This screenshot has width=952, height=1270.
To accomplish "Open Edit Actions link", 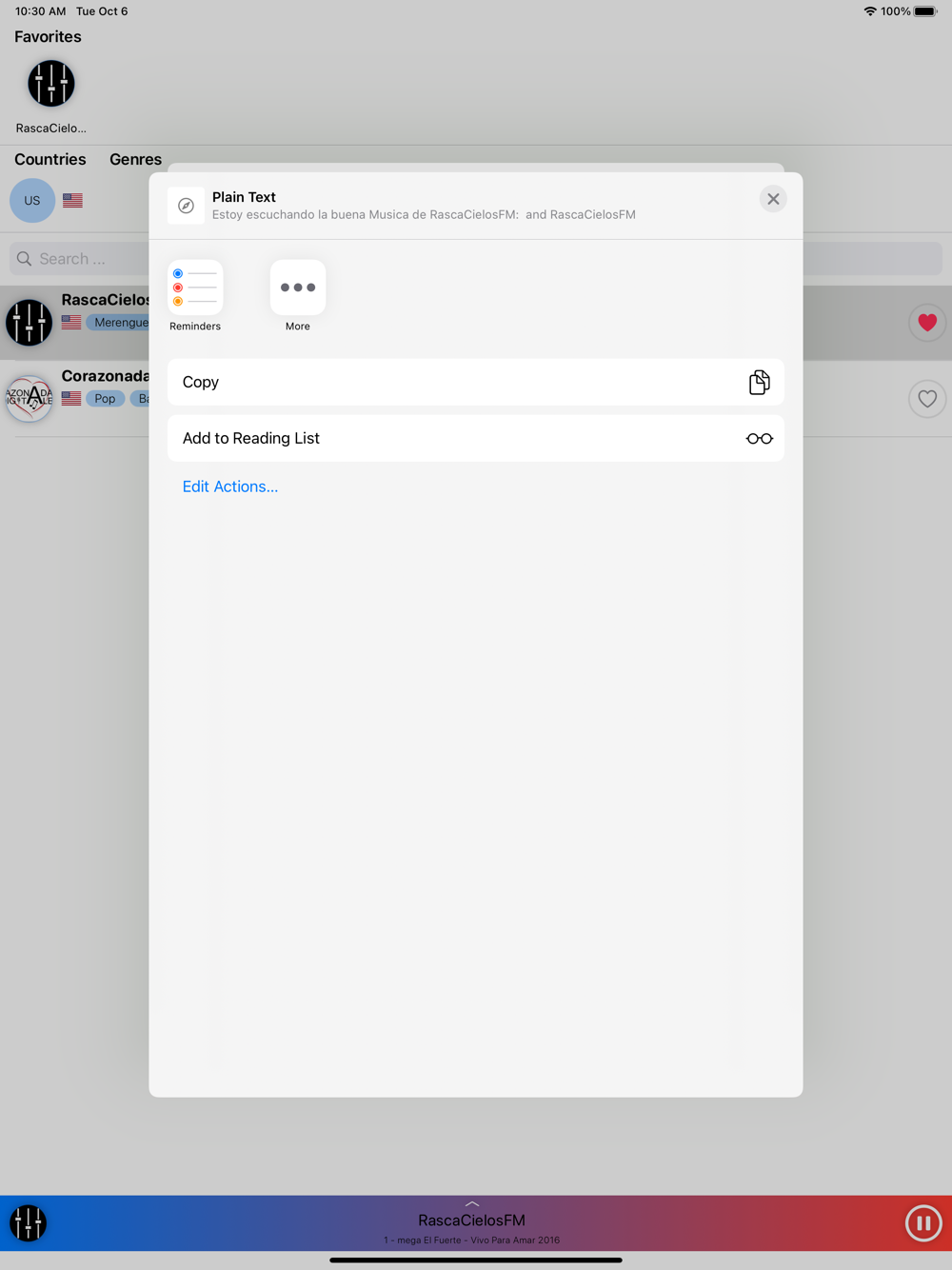I will point(230,486).
